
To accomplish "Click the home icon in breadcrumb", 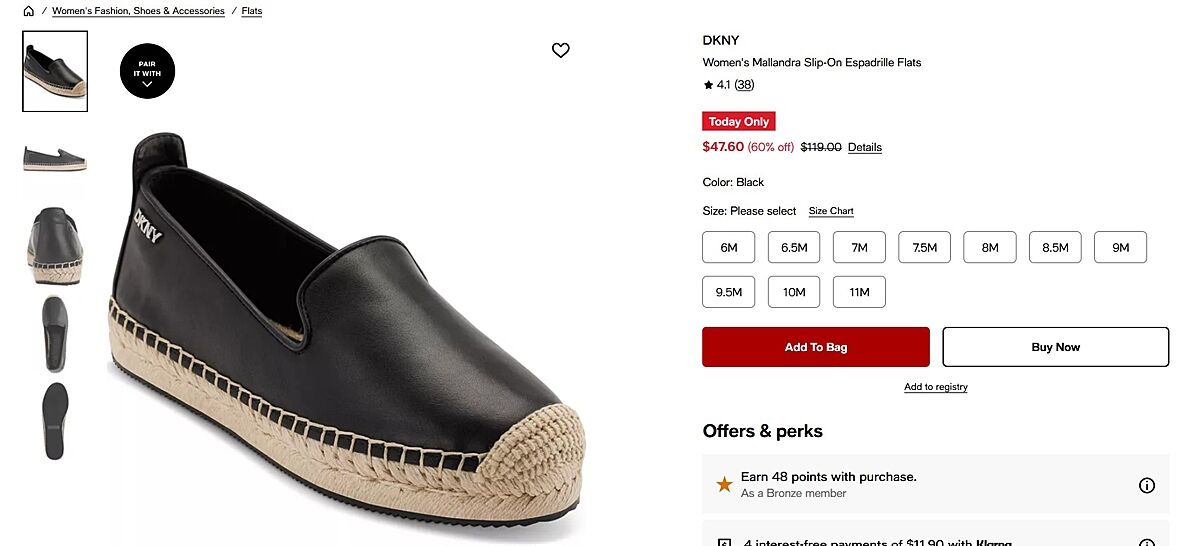I will click(x=28, y=11).
